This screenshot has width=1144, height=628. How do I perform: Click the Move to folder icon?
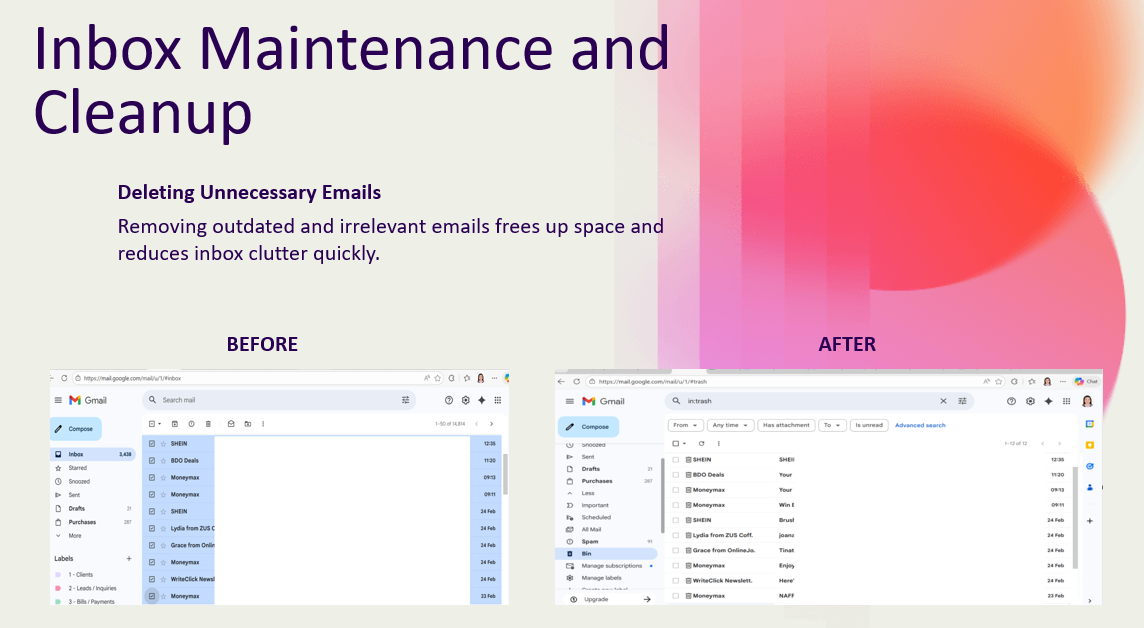[247, 424]
